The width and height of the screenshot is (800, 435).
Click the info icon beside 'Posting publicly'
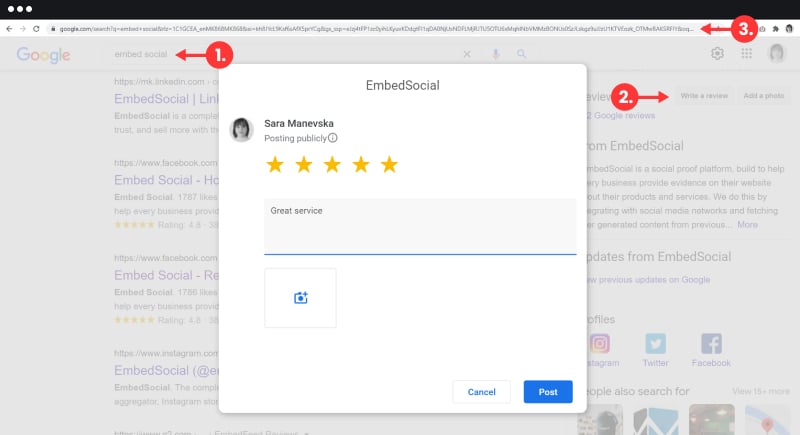coord(333,138)
